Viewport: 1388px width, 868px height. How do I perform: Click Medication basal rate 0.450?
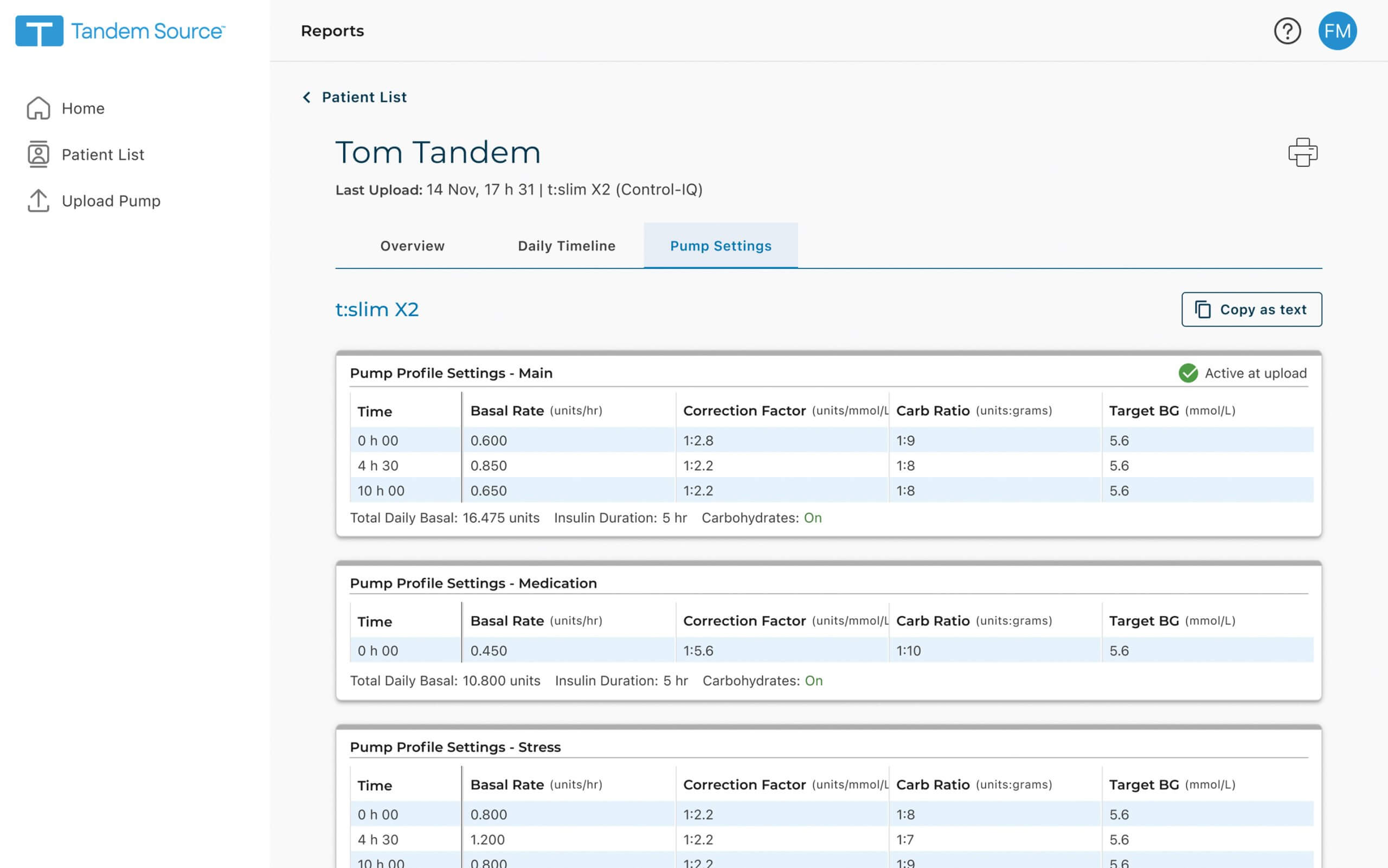tap(489, 651)
